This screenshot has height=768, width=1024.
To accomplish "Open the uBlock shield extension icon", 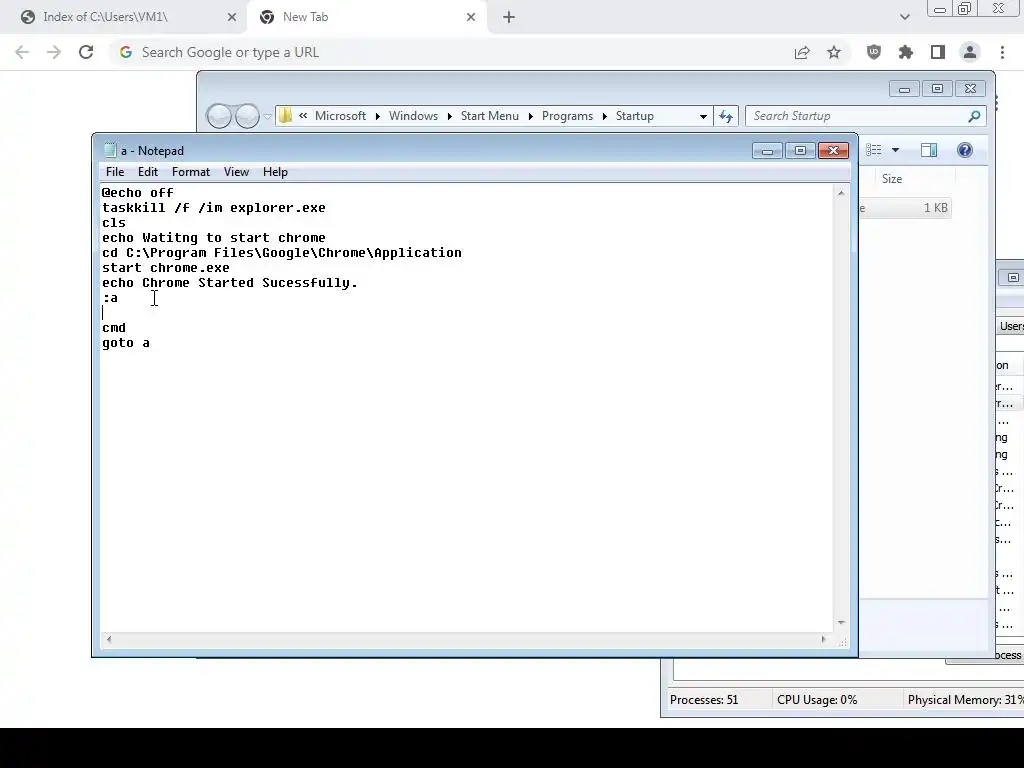I will click(x=874, y=52).
